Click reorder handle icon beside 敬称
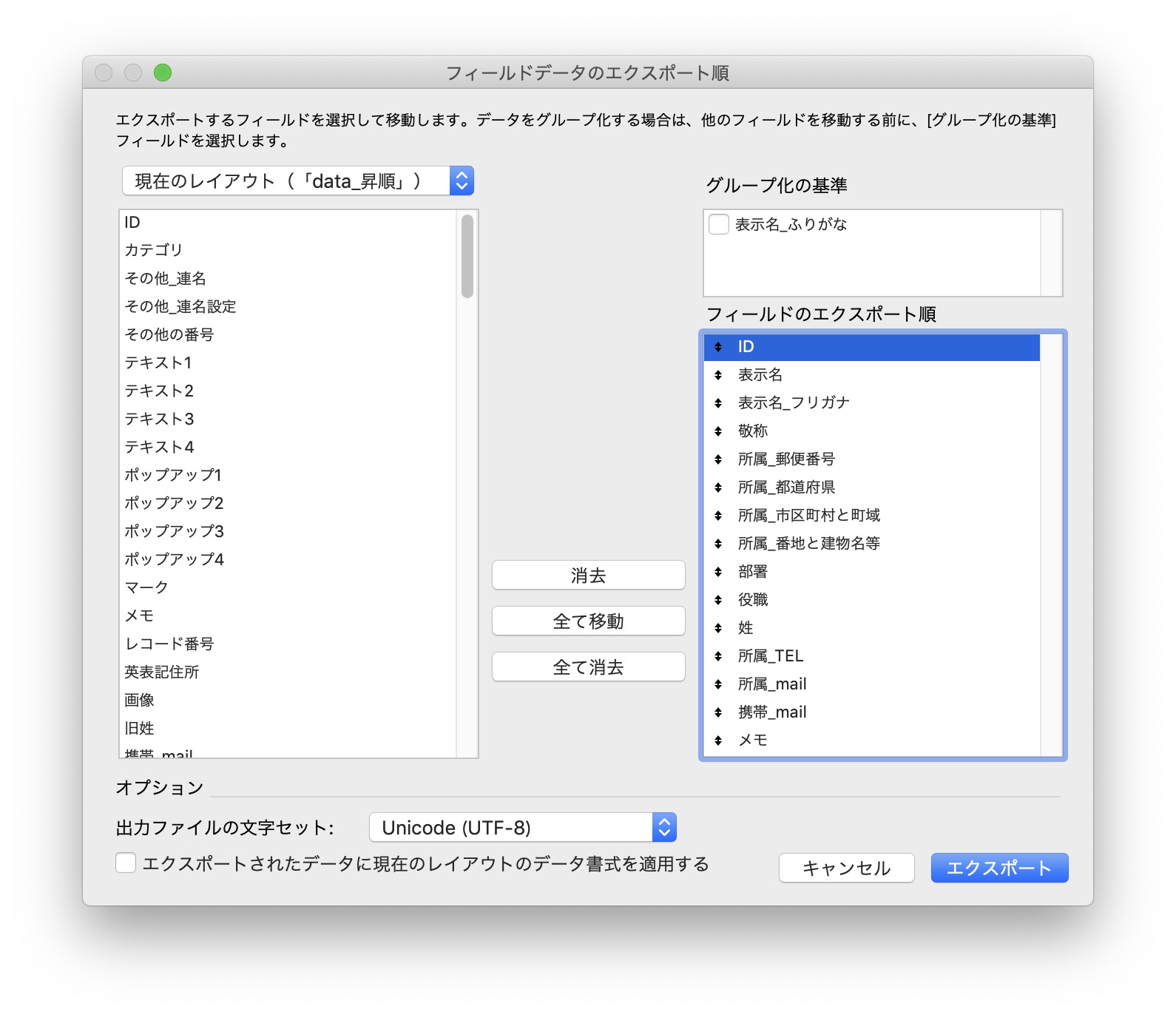This screenshot has width=1176, height=1015. tap(718, 431)
